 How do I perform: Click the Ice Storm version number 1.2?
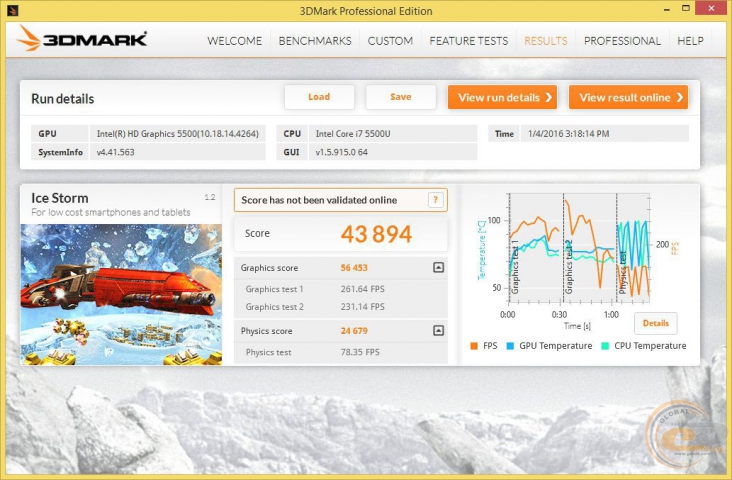tap(210, 198)
